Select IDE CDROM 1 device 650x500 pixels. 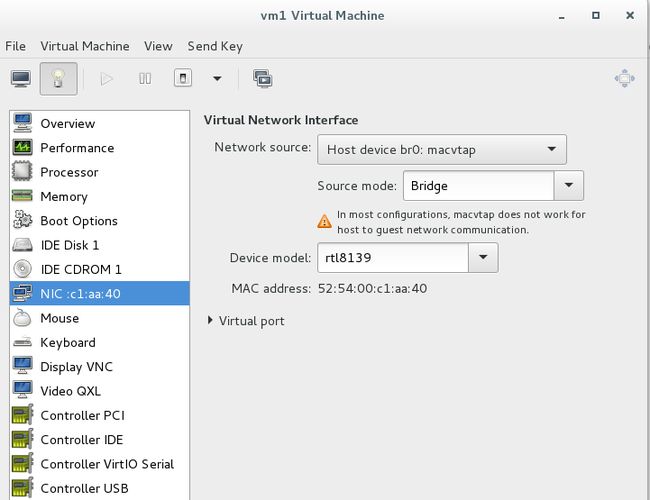99,269
